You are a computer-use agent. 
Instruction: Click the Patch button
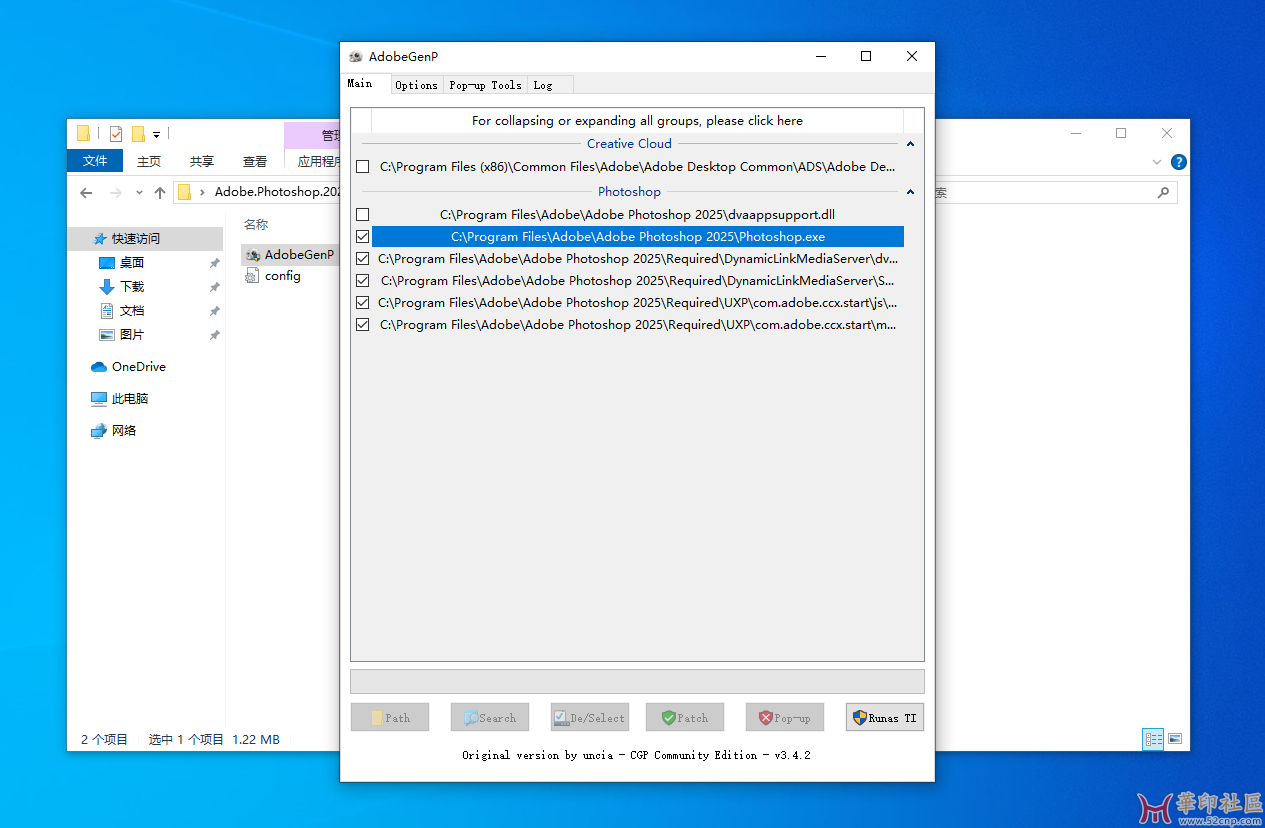pyautogui.click(x=685, y=717)
